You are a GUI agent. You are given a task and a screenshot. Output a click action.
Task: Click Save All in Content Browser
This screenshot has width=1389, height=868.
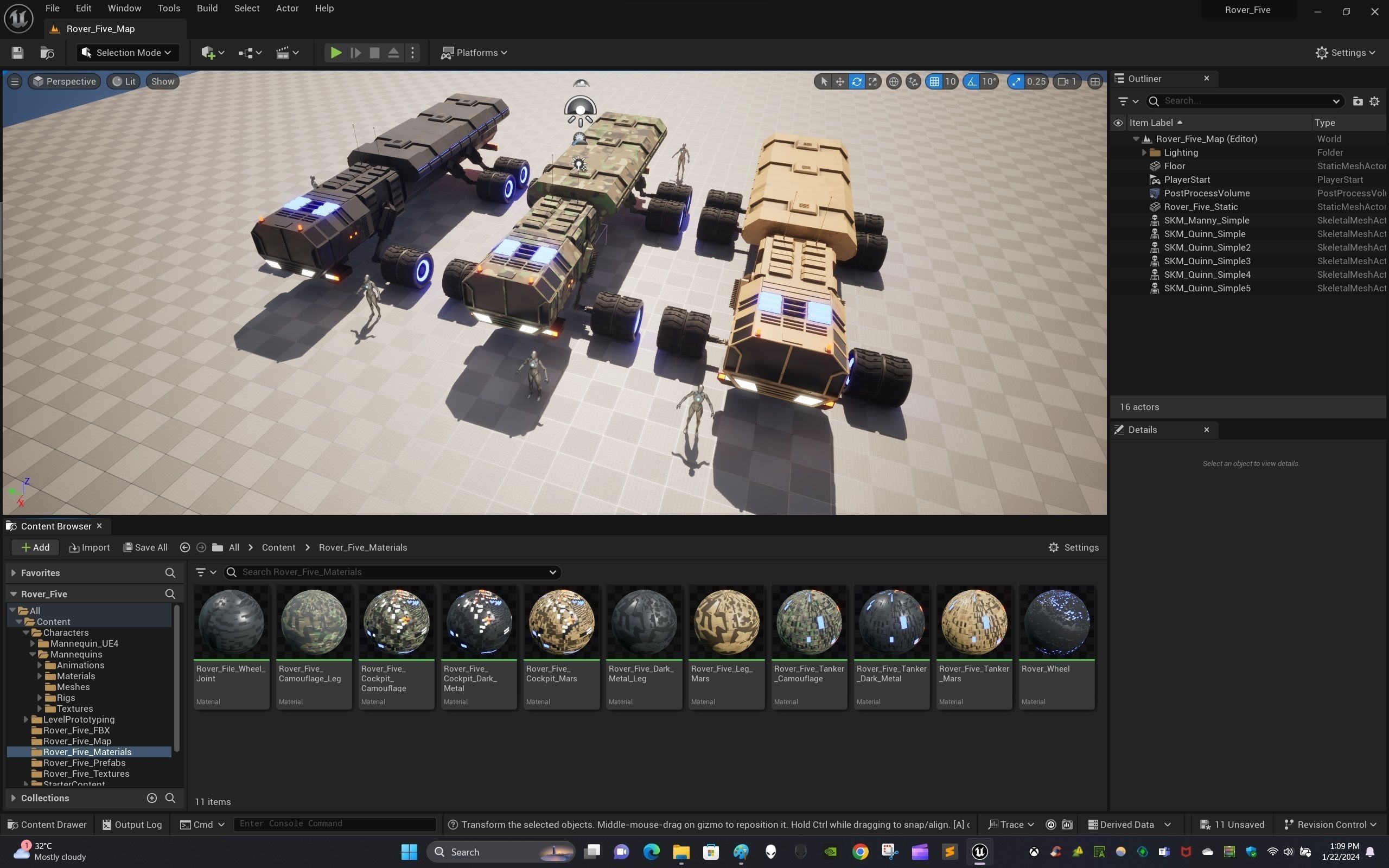(146, 548)
